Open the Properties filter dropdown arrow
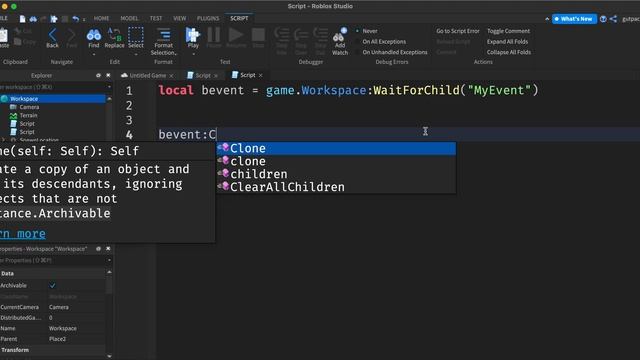The height and width of the screenshot is (360, 640). point(109,260)
